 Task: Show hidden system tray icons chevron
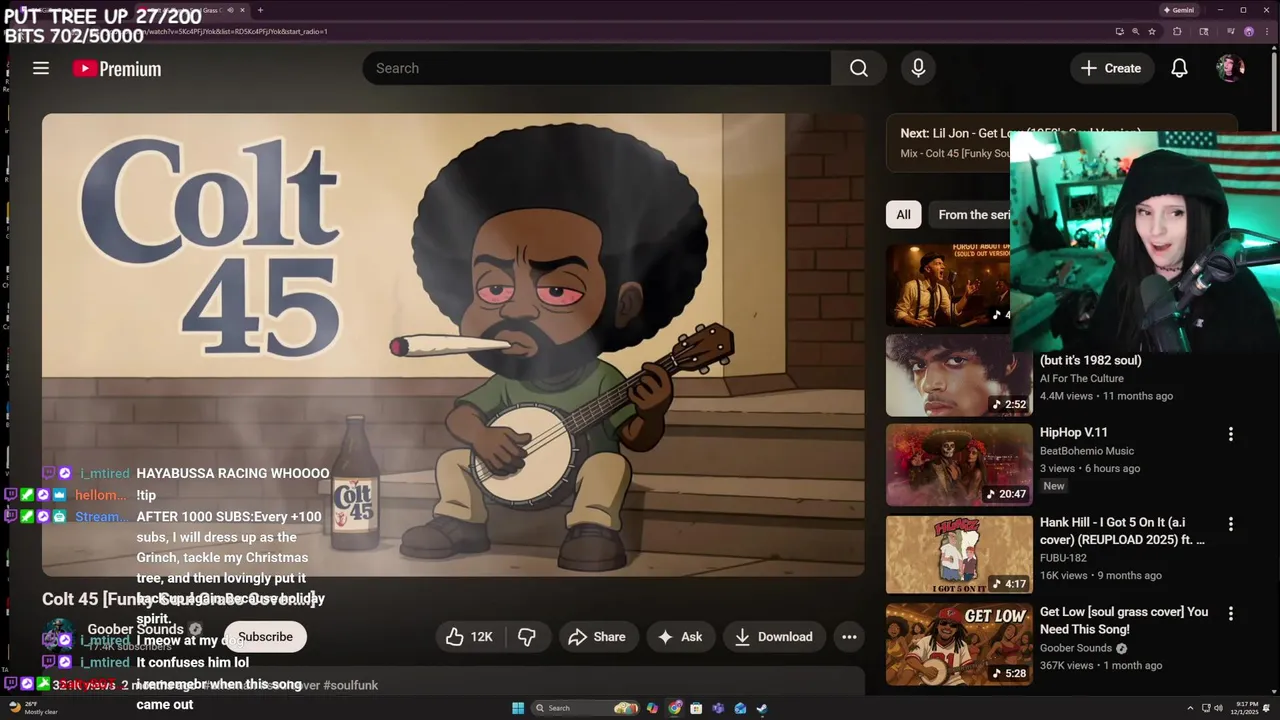click(x=1191, y=708)
